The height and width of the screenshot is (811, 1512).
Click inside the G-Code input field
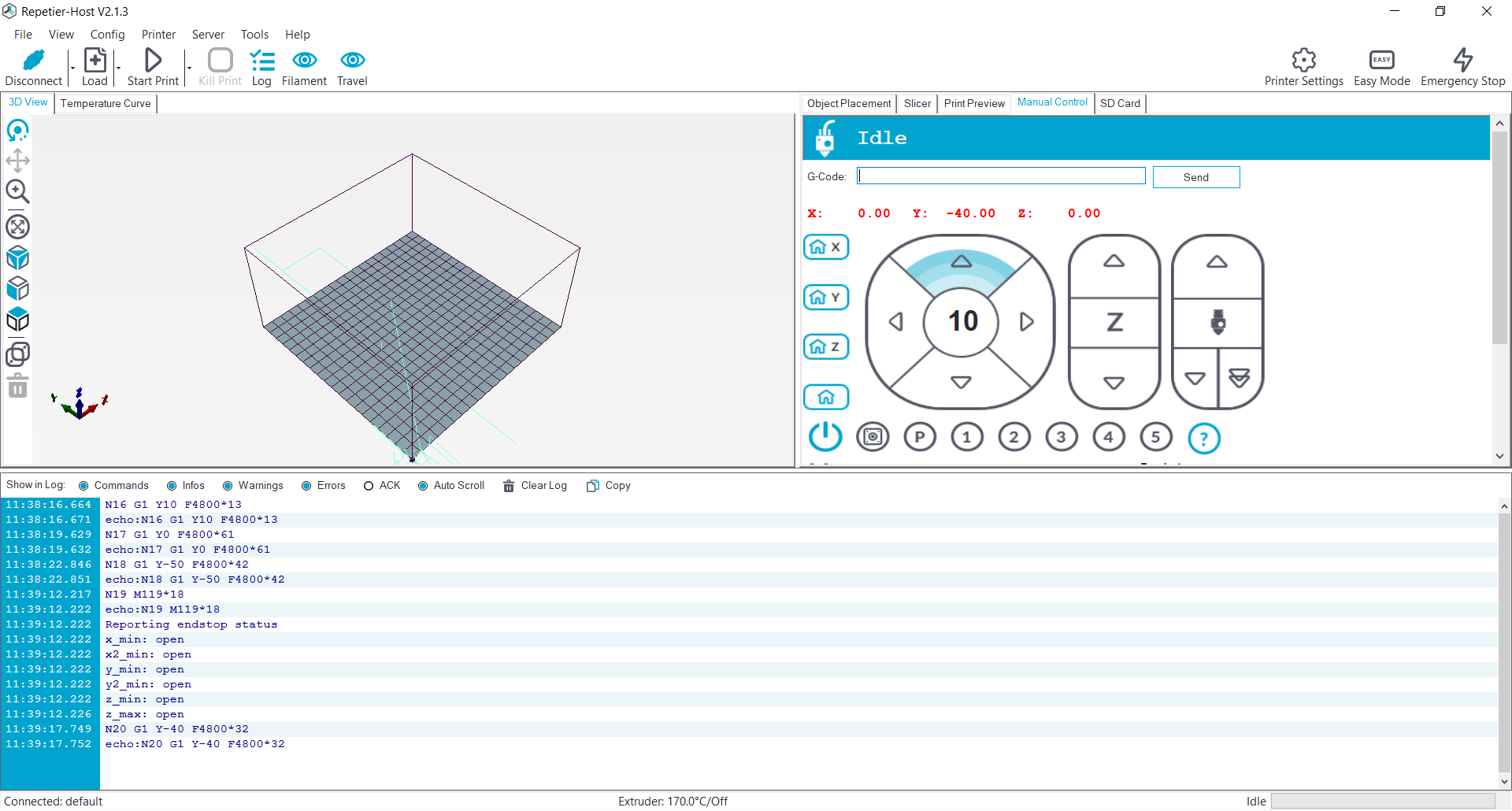click(x=1000, y=176)
